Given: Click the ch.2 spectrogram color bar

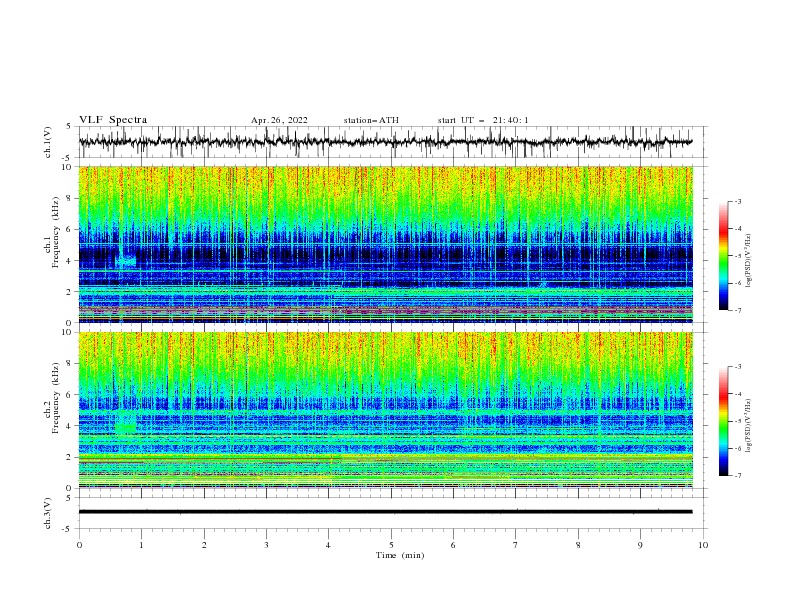Looking at the screenshot, I should click(723, 421).
